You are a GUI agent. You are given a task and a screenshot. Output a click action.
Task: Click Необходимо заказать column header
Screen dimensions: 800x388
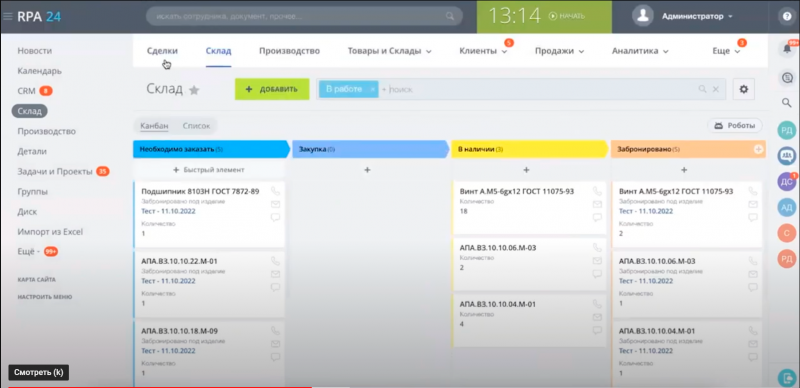coord(211,150)
